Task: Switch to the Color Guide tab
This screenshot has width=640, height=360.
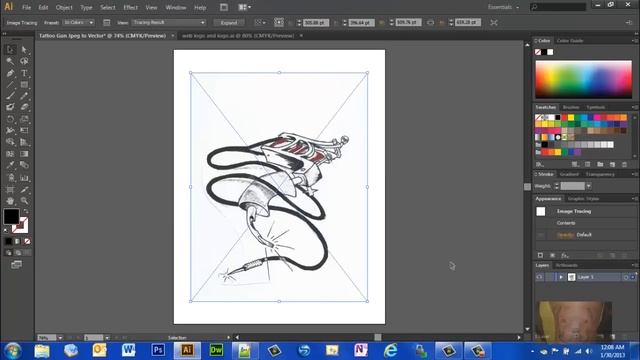Action: tap(570, 41)
